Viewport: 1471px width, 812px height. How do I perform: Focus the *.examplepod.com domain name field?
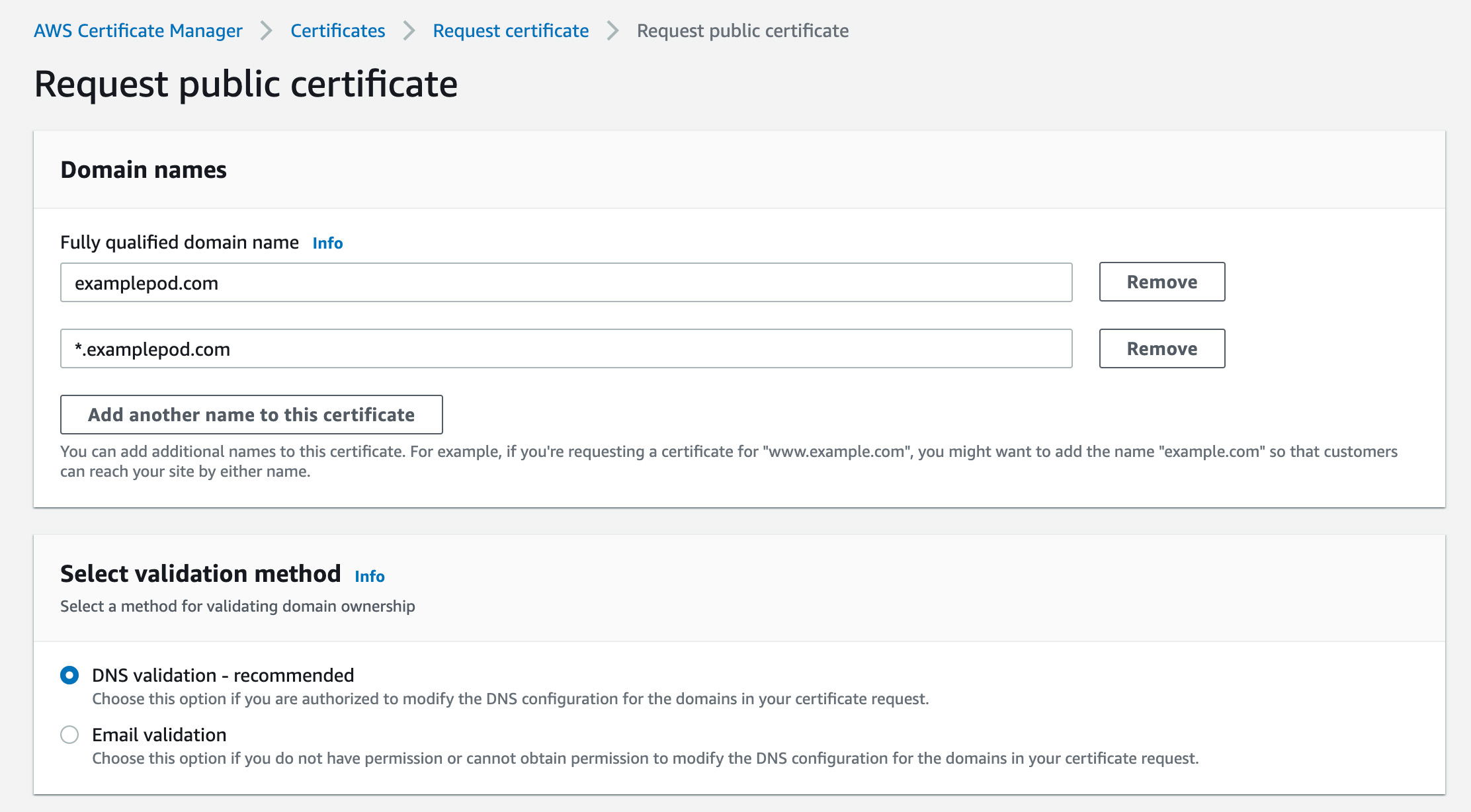coord(566,348)
